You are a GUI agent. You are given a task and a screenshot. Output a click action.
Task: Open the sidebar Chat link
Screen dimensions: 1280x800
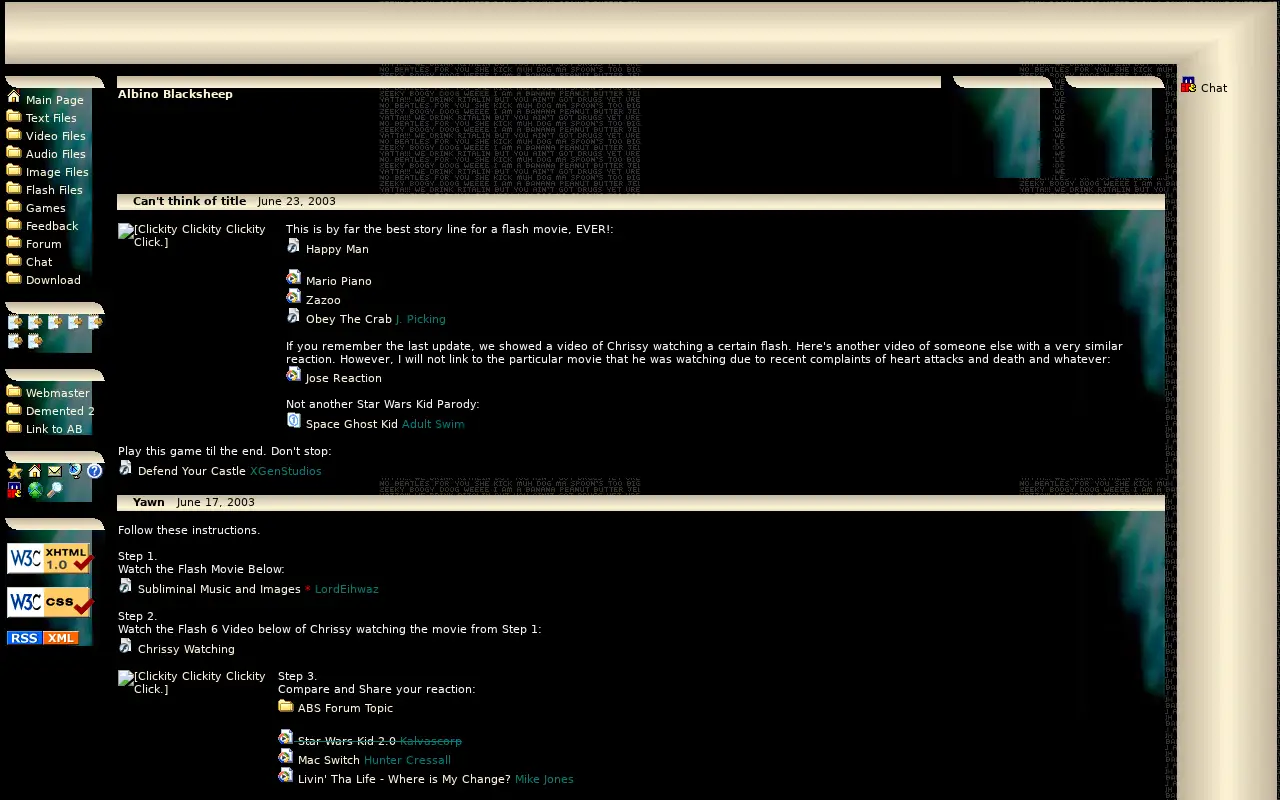[x=39, y=262]
